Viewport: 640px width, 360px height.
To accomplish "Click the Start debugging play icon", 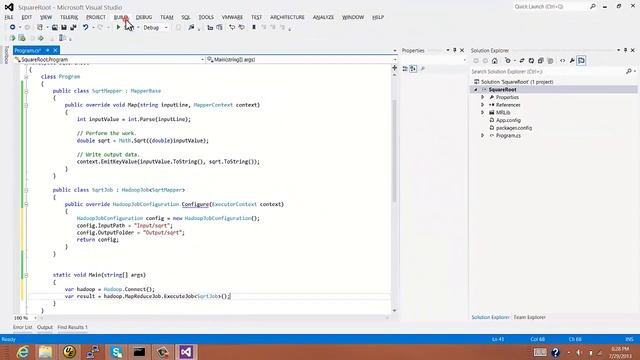I will click(118, 27).
